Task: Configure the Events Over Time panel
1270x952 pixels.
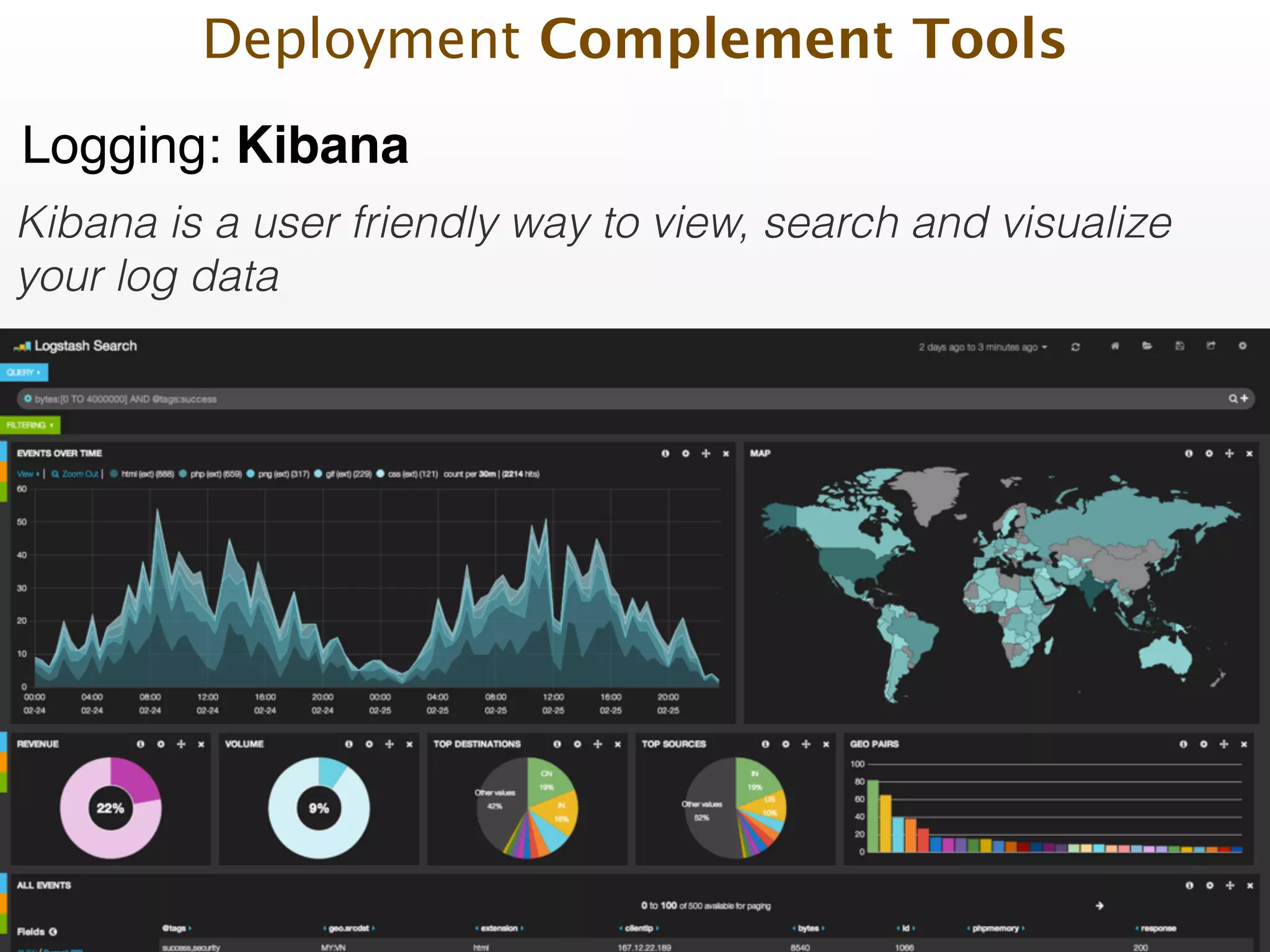Action: 685,454
